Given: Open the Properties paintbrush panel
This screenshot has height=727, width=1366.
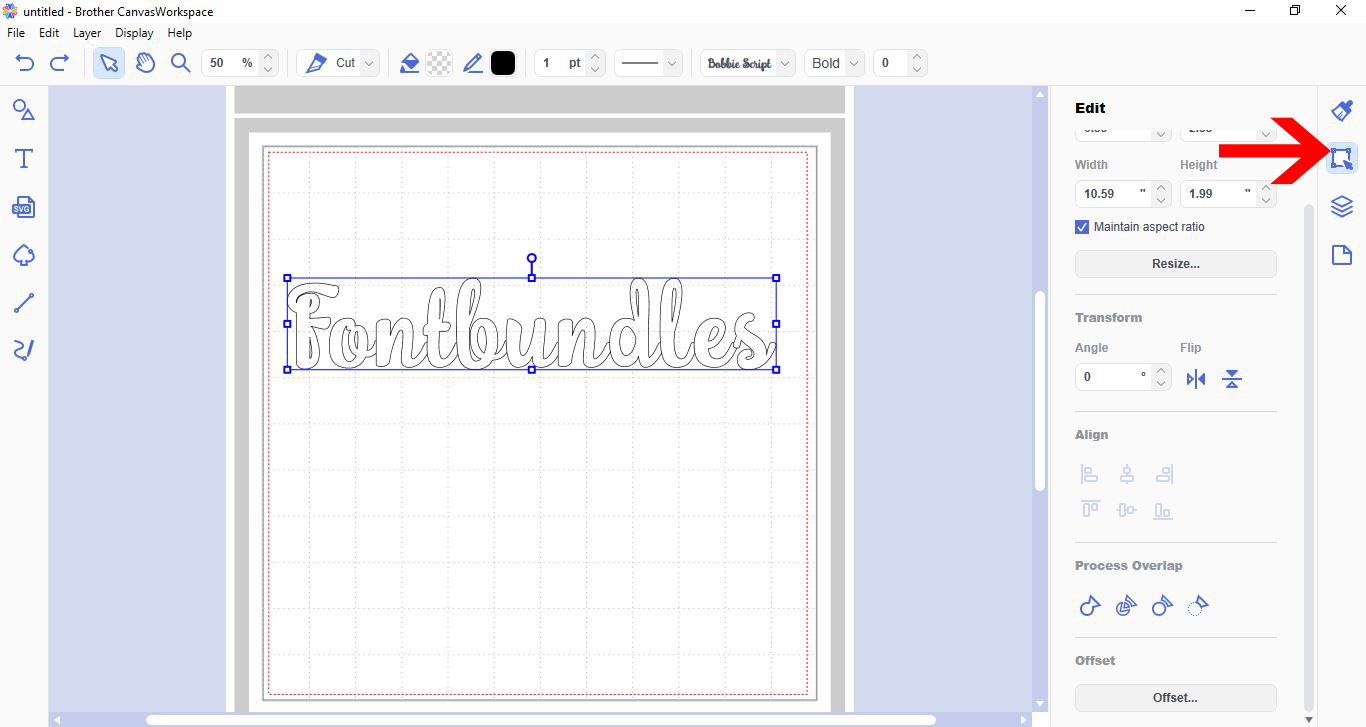Looking at the screenshot, I should click(x=1342, y=110).
